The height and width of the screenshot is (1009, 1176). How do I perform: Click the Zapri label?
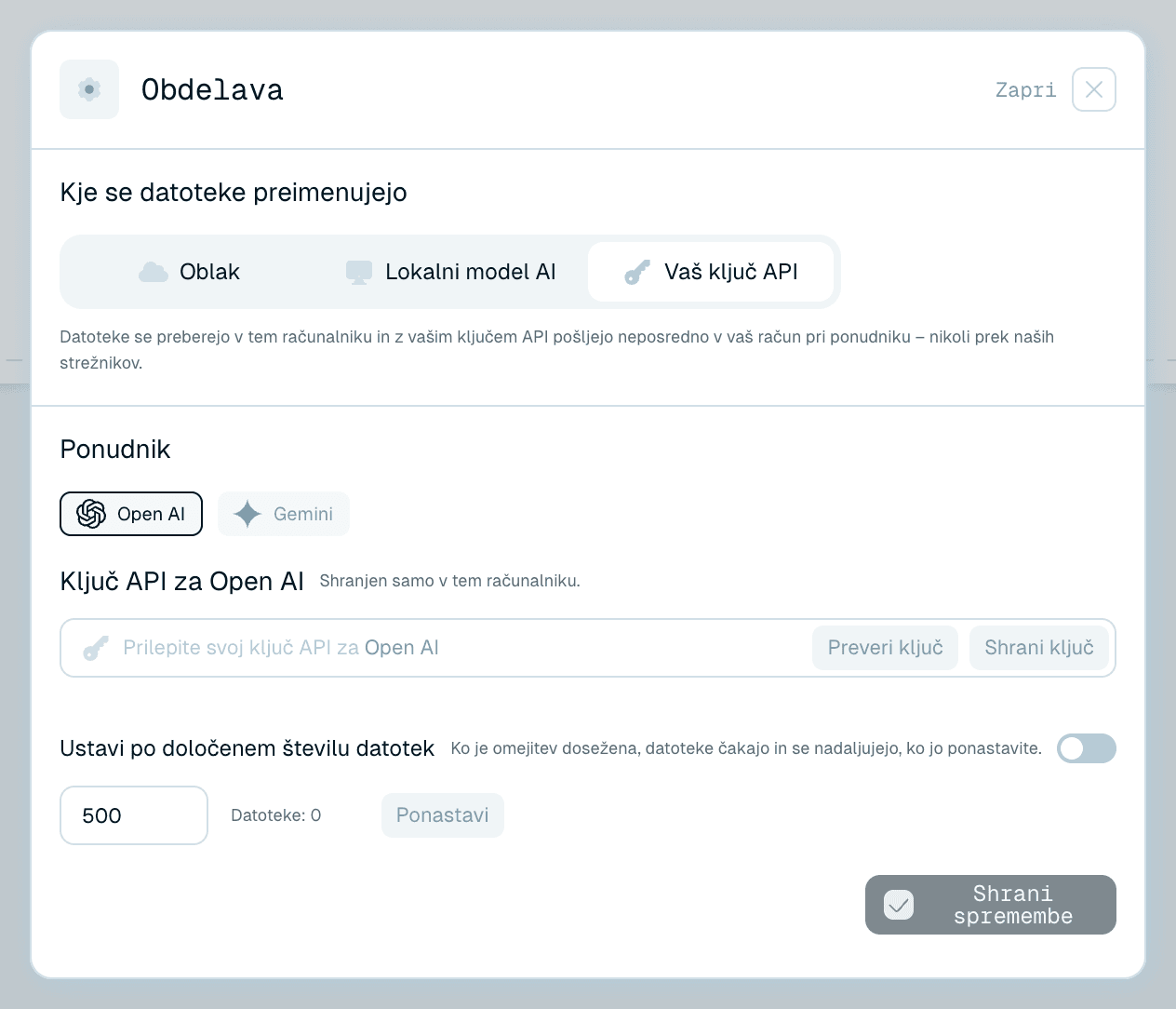click(x=1026, y=89)
